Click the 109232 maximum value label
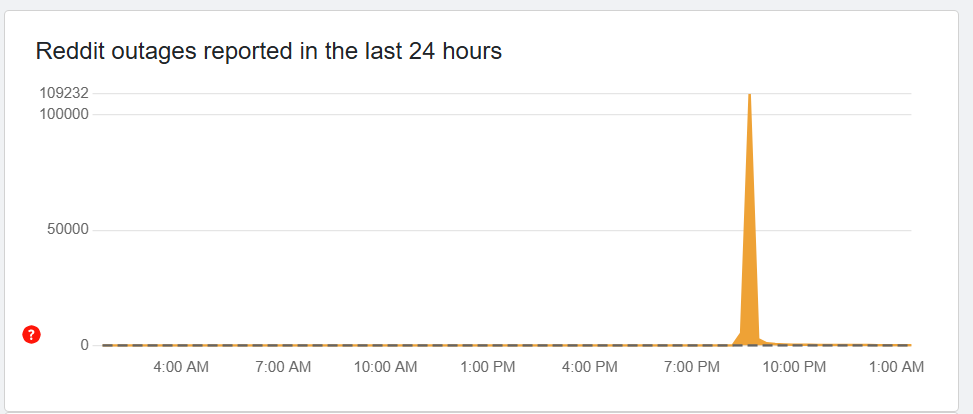This screenshot has height=414, width=973. point(65,93)
